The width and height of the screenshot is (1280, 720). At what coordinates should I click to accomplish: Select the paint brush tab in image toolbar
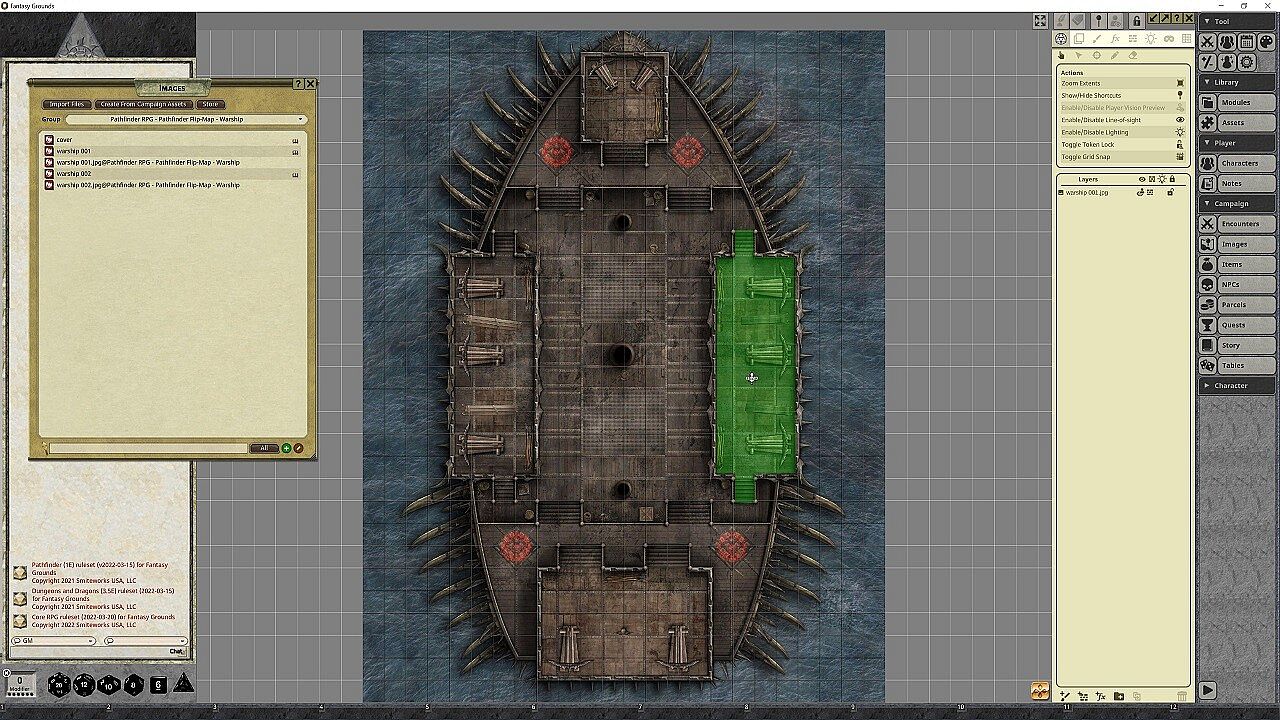(x=1097, y=39)
